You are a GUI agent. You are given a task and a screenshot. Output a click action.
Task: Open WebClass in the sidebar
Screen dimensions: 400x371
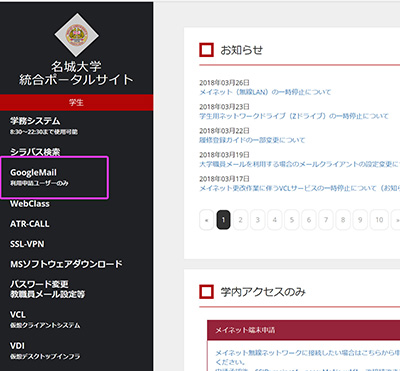(30, 204)
